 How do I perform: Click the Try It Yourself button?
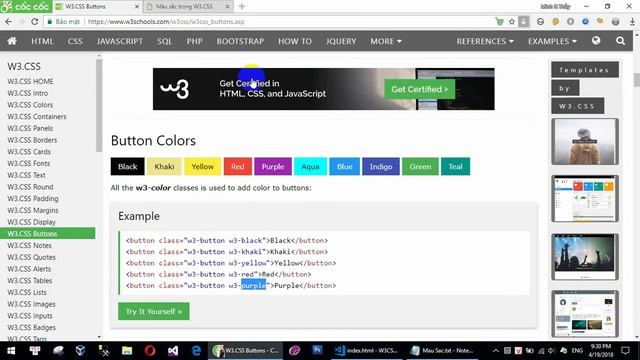pyautogui.click(x=153, y=311)
